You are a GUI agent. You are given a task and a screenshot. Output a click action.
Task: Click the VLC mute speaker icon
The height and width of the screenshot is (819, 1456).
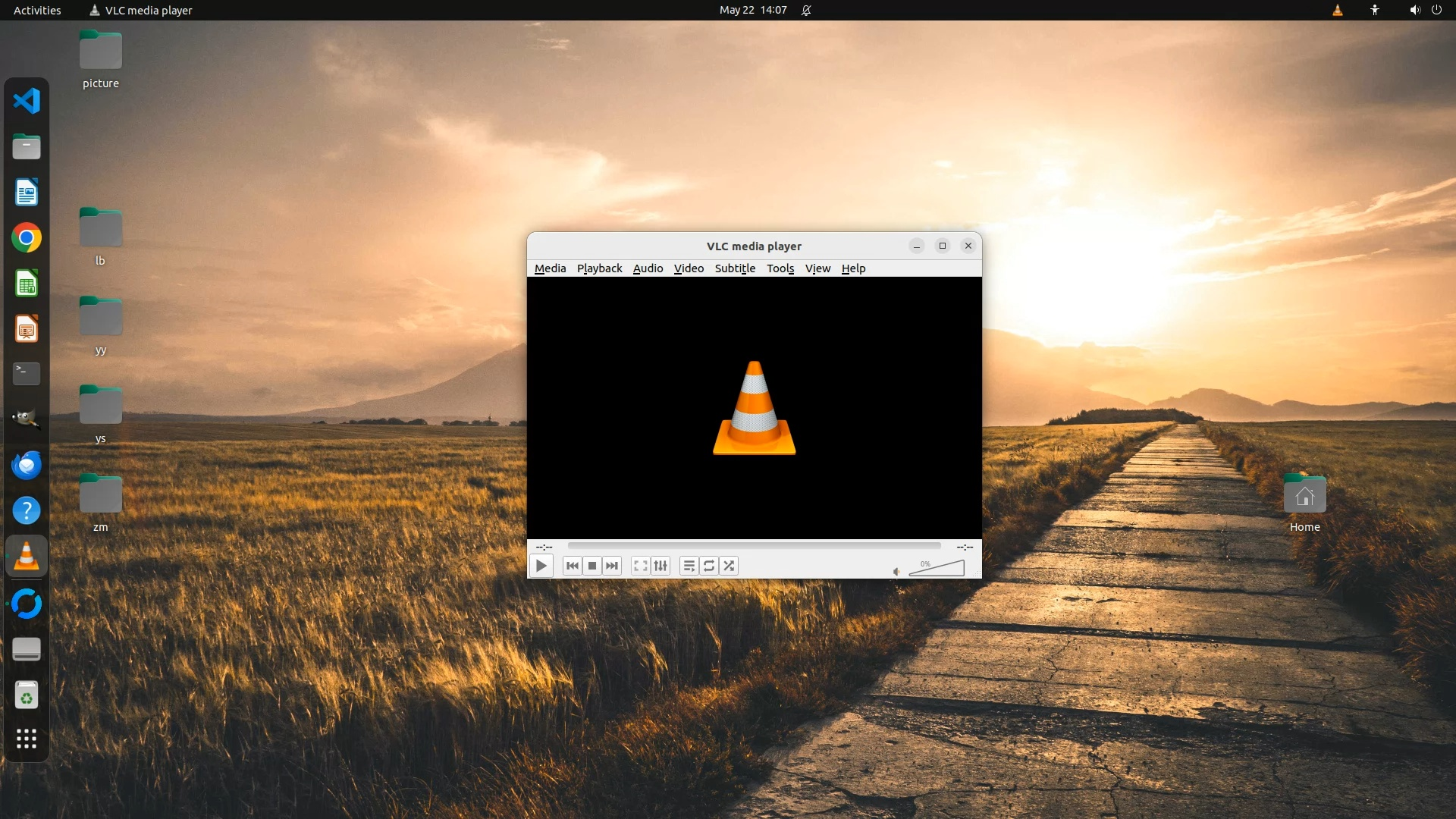(896, 571)
